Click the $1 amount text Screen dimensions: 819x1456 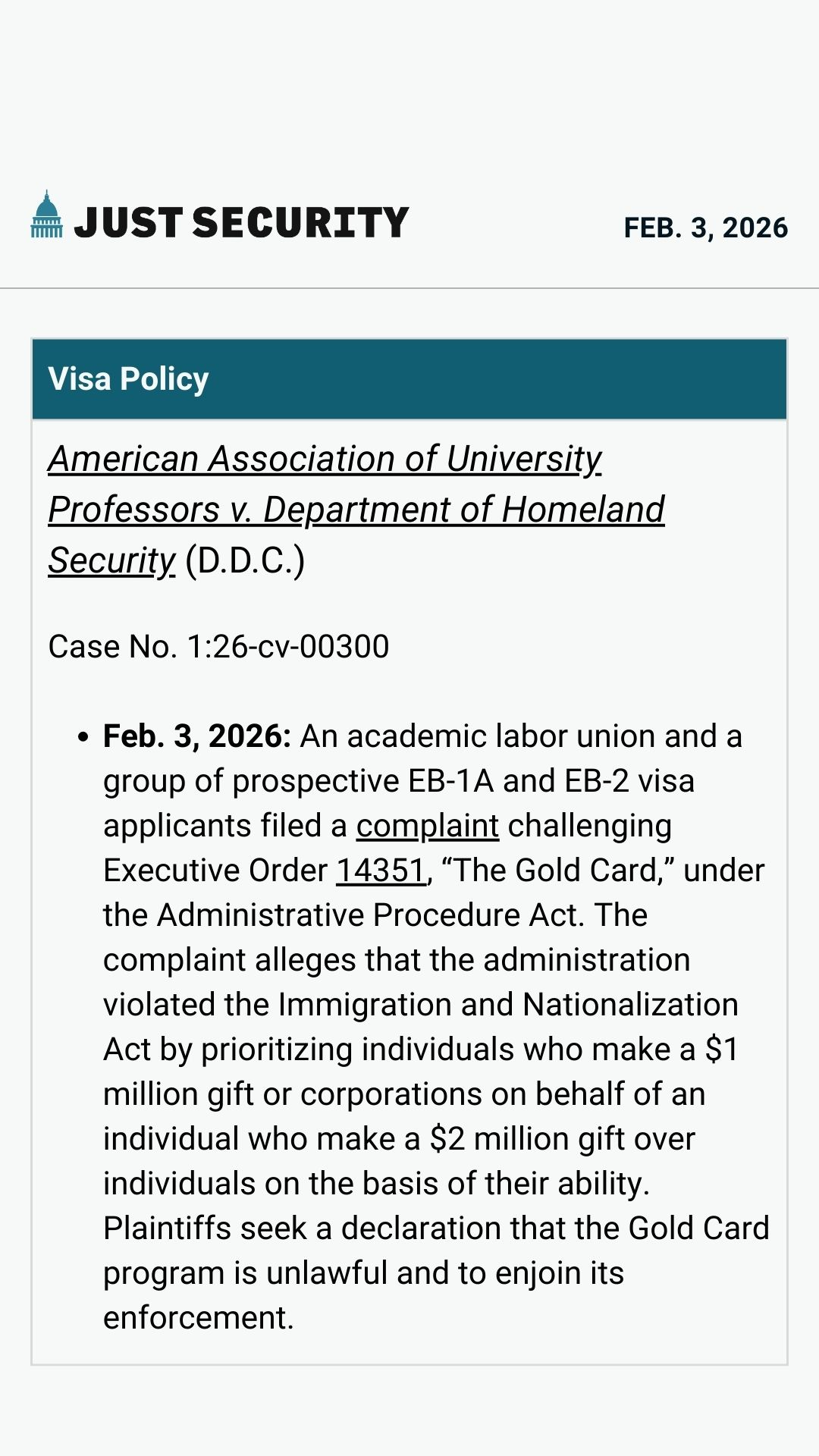click(721, 1050)
